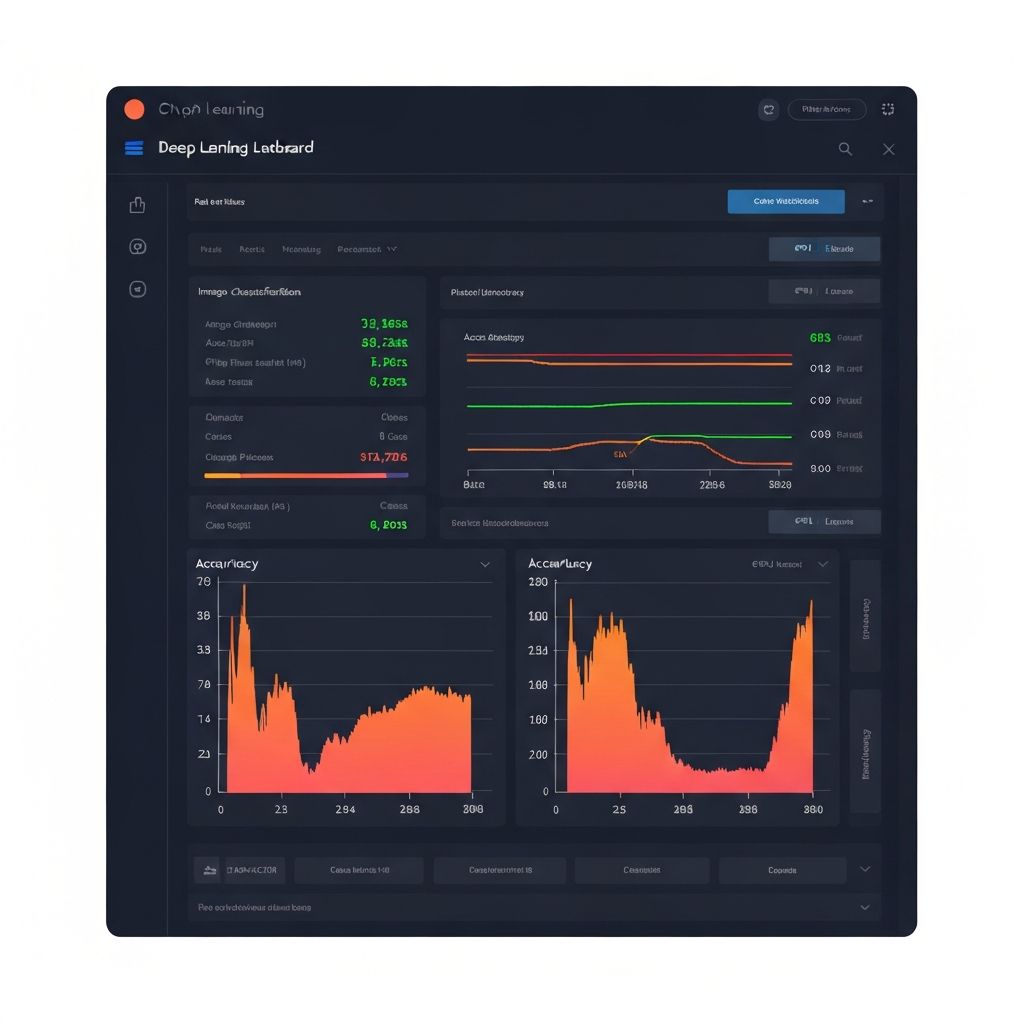The image size is (1024, 1024).
Task: Click the blue hamburger menu icon
Action: 134,148
